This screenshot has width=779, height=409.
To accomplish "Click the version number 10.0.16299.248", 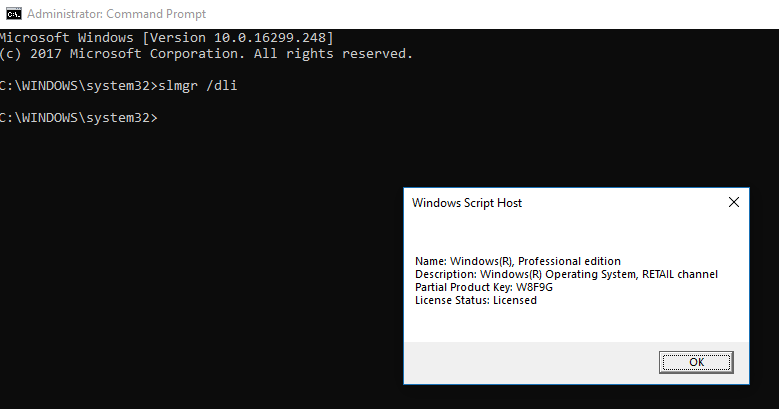I will (x=269, y=38).
